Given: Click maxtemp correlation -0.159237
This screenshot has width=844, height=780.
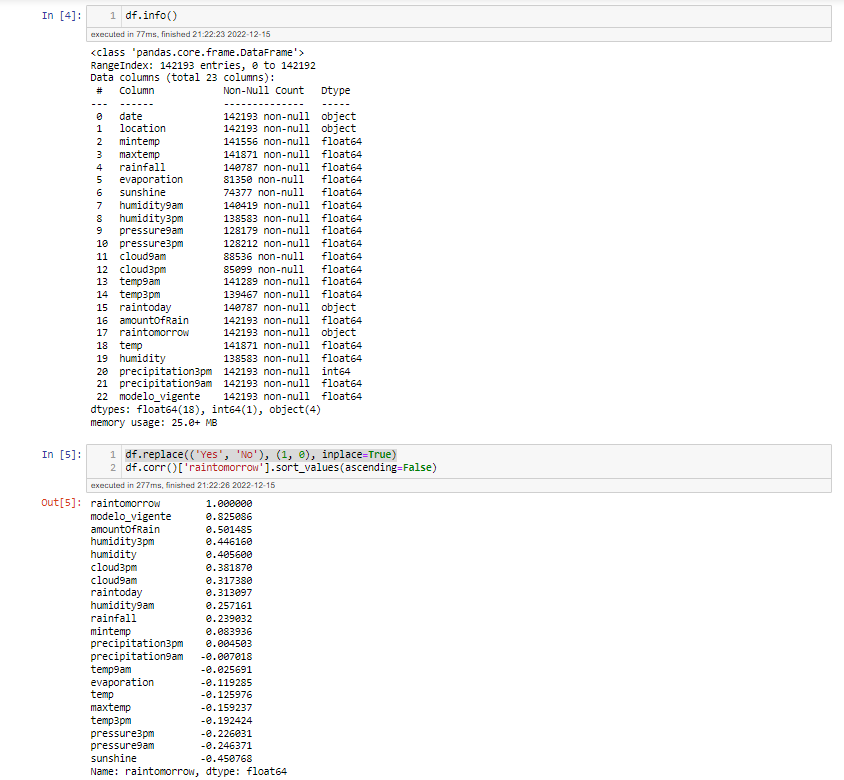Looking at the screenshot, I should 227,708.
